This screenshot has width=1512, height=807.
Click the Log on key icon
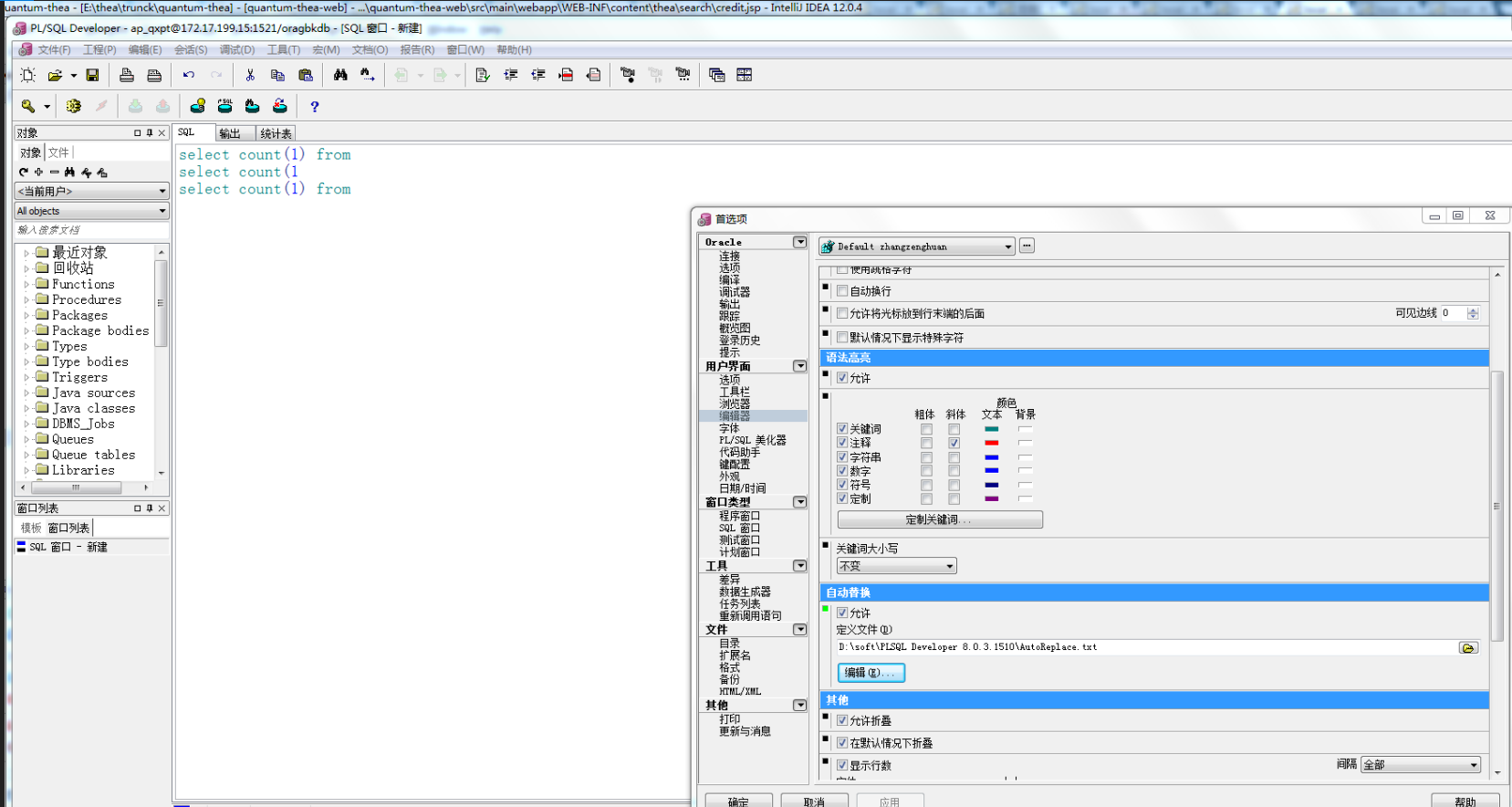(x=28, y=106)
